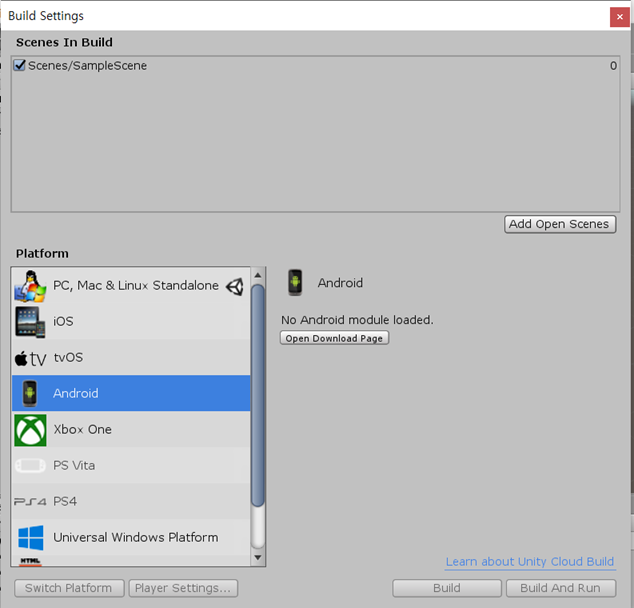Open Learn about Unity Cloud Build link

pyautogui.click(x=530, y=562)
